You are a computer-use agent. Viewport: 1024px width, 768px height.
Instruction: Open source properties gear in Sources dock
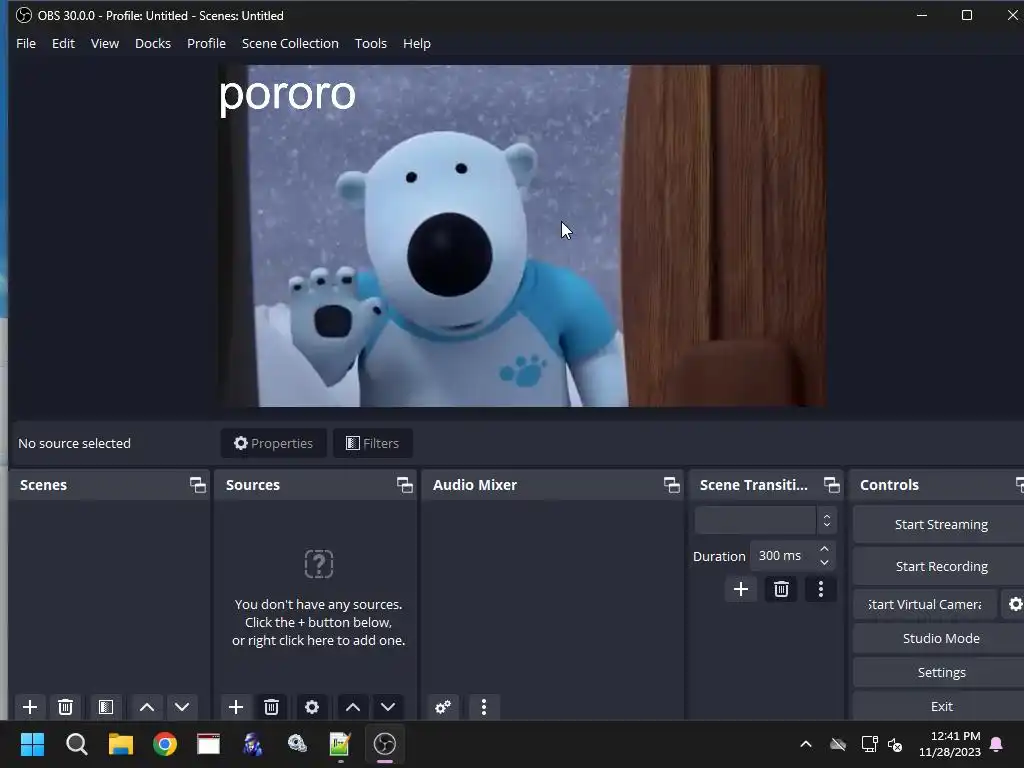(312, 707)
